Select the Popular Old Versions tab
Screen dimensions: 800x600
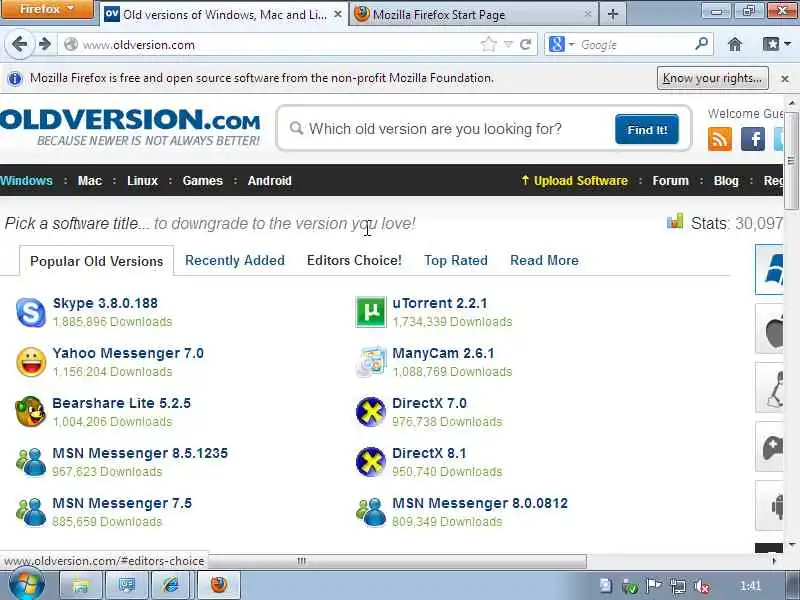click(96, 261)
